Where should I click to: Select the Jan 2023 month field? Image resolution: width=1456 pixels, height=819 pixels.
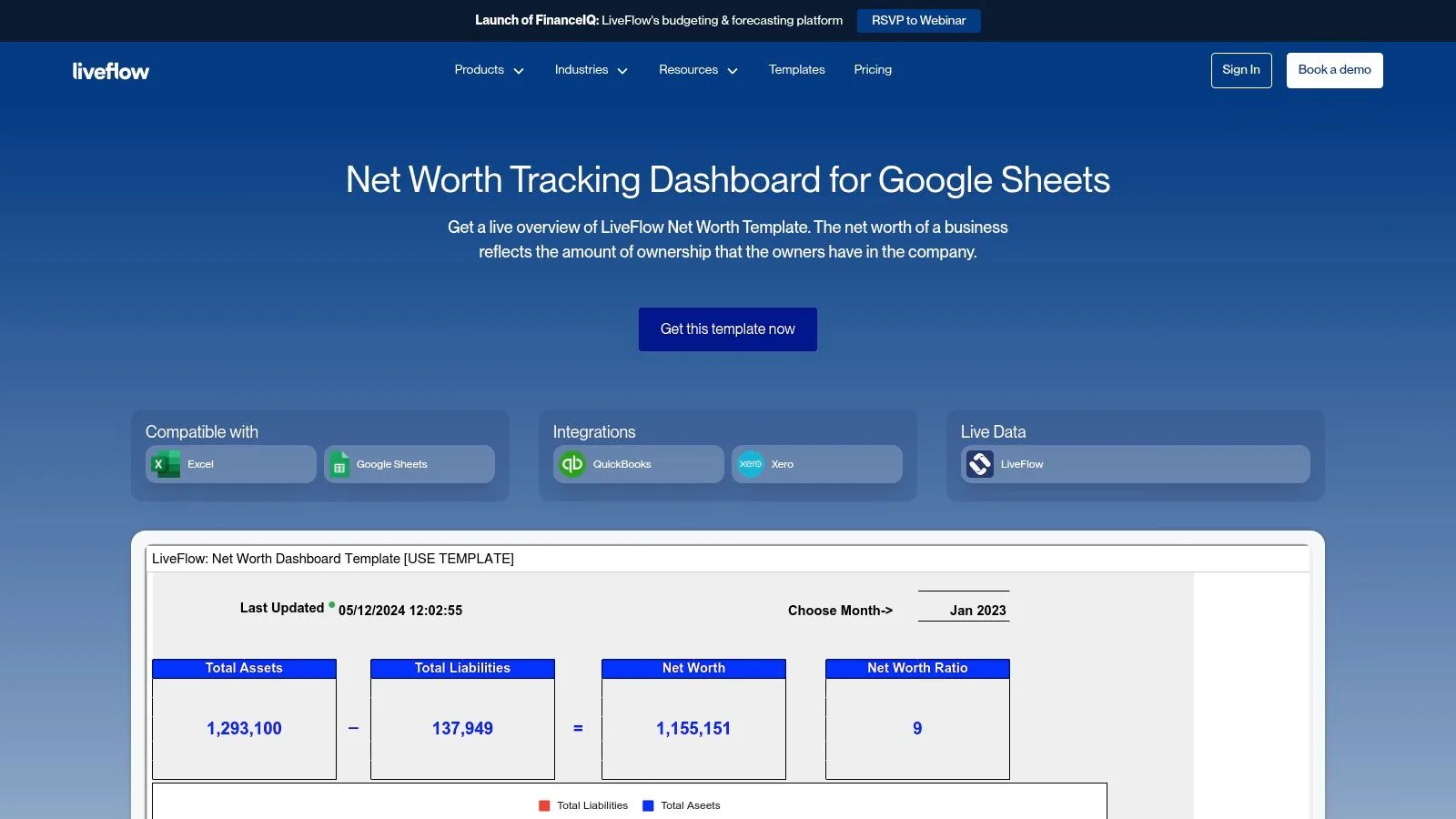point(965,611)
